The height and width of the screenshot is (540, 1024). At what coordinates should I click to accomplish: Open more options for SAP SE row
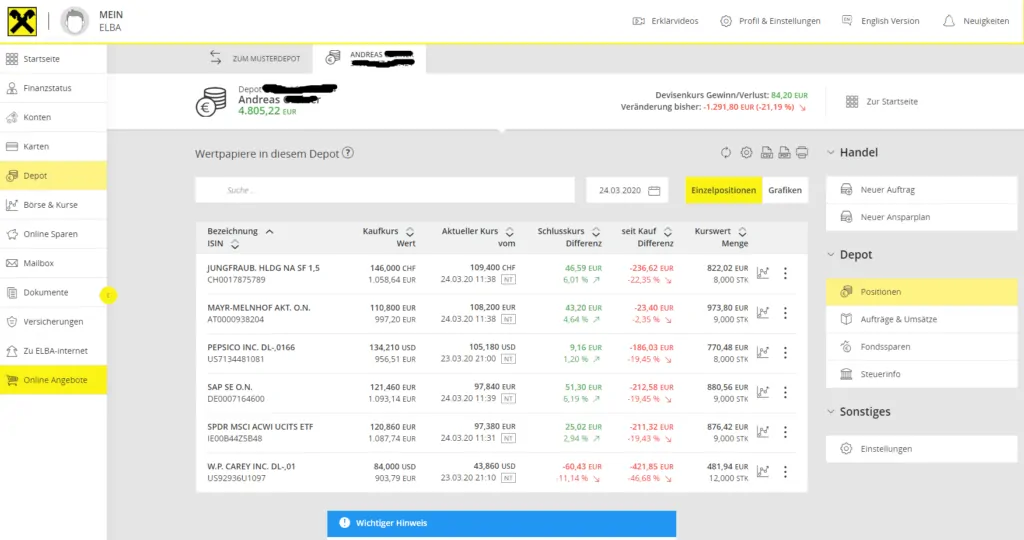(785, 392)
